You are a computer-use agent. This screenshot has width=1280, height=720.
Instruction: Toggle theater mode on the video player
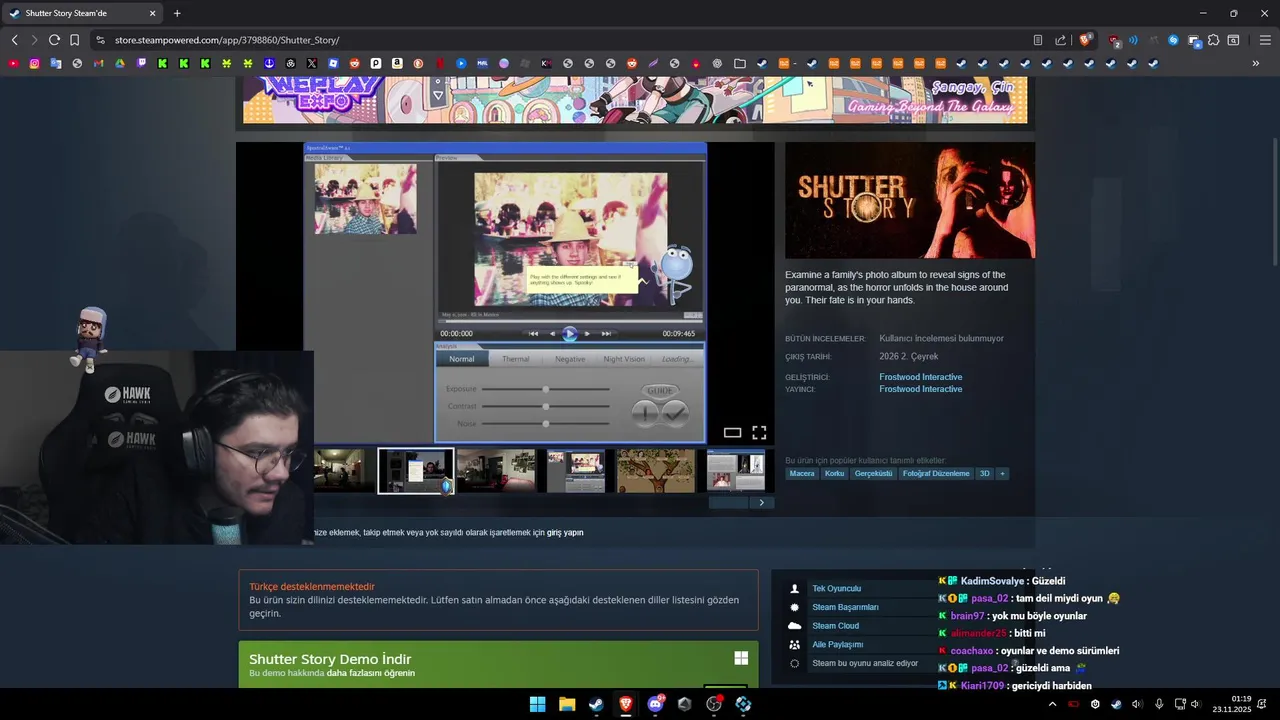(732, 432)
